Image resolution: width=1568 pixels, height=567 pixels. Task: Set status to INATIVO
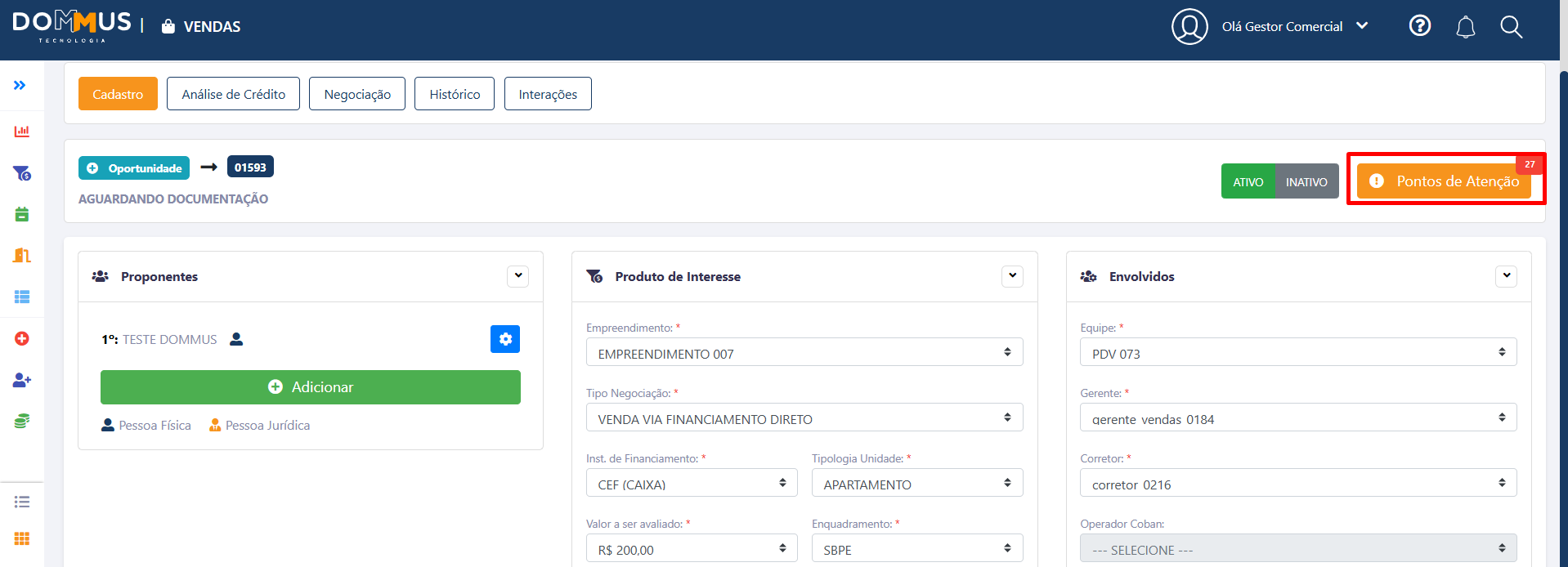(x=1306, y=181)
